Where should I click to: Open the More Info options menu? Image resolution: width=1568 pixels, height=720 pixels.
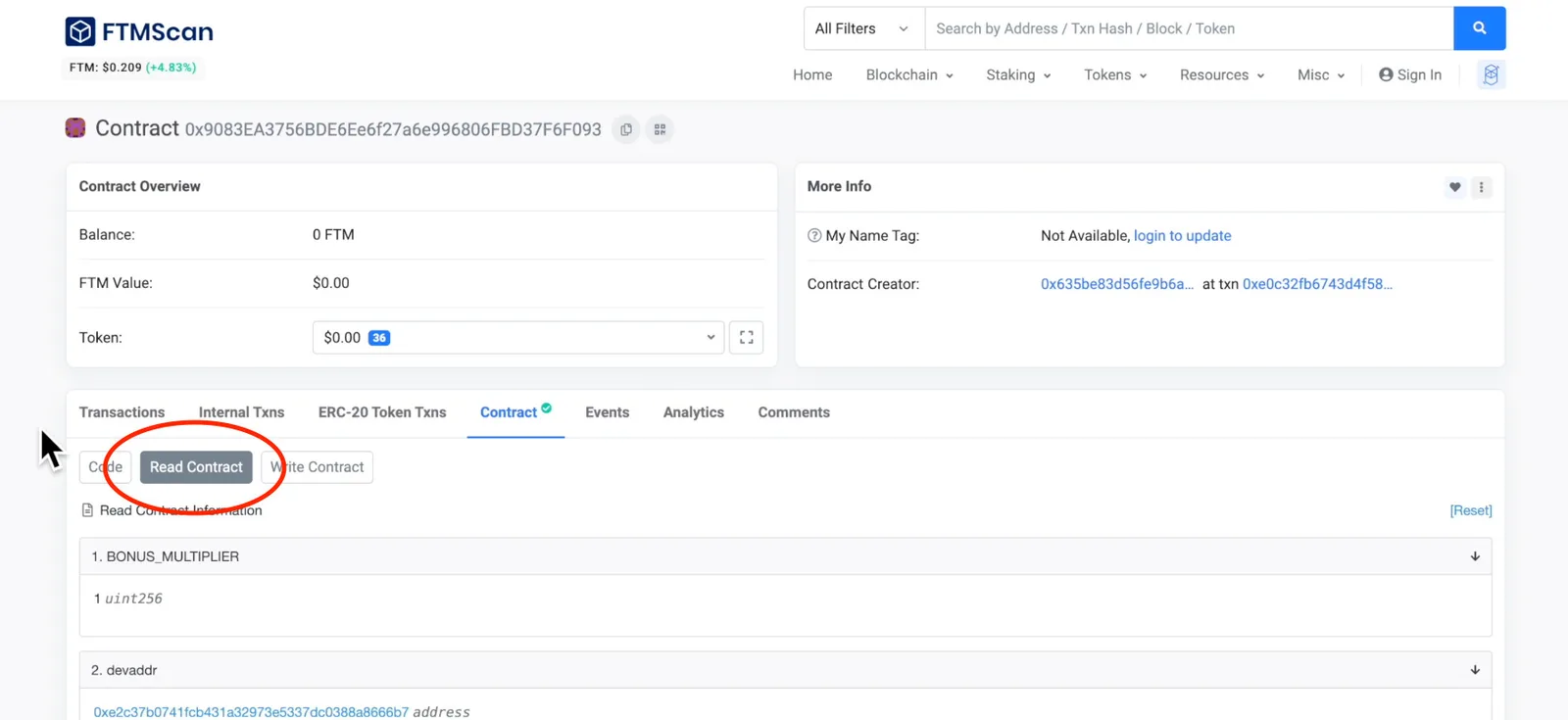point(1482,187)
